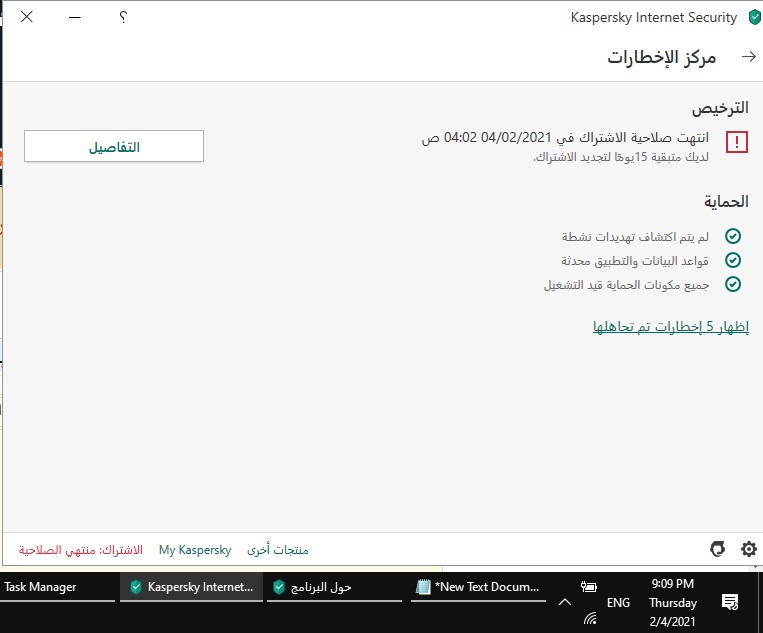Minimize the Kaspersky window
The image size is (763, 633).
74,18
